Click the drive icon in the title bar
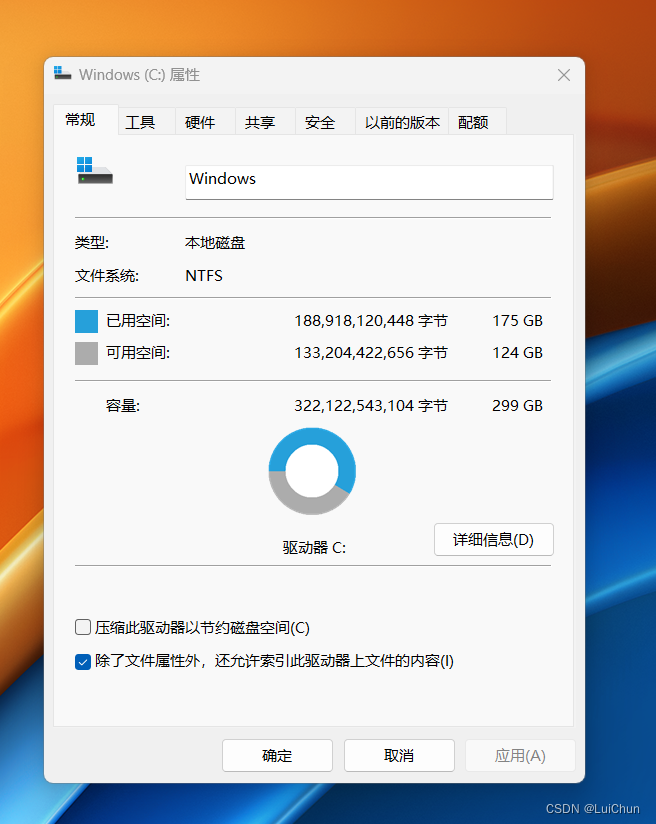Image resolution: width=656 pixels, height=824 pixels. (x=63, y=74)
